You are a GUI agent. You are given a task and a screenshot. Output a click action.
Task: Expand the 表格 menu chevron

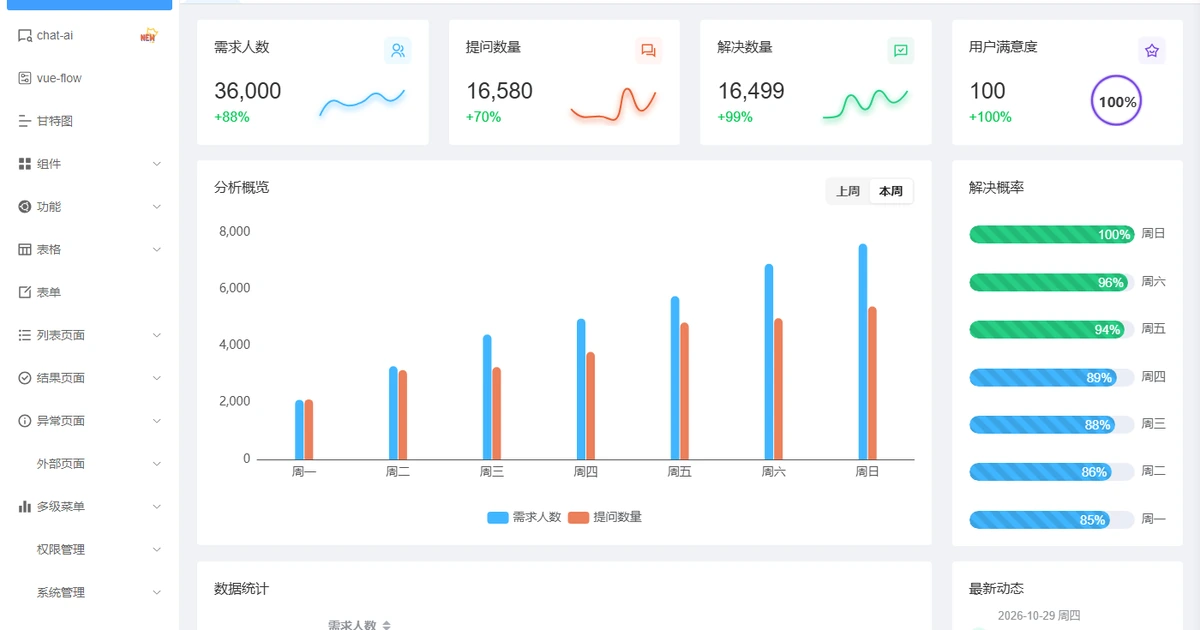pyautogui.click(x=157, y=249)
